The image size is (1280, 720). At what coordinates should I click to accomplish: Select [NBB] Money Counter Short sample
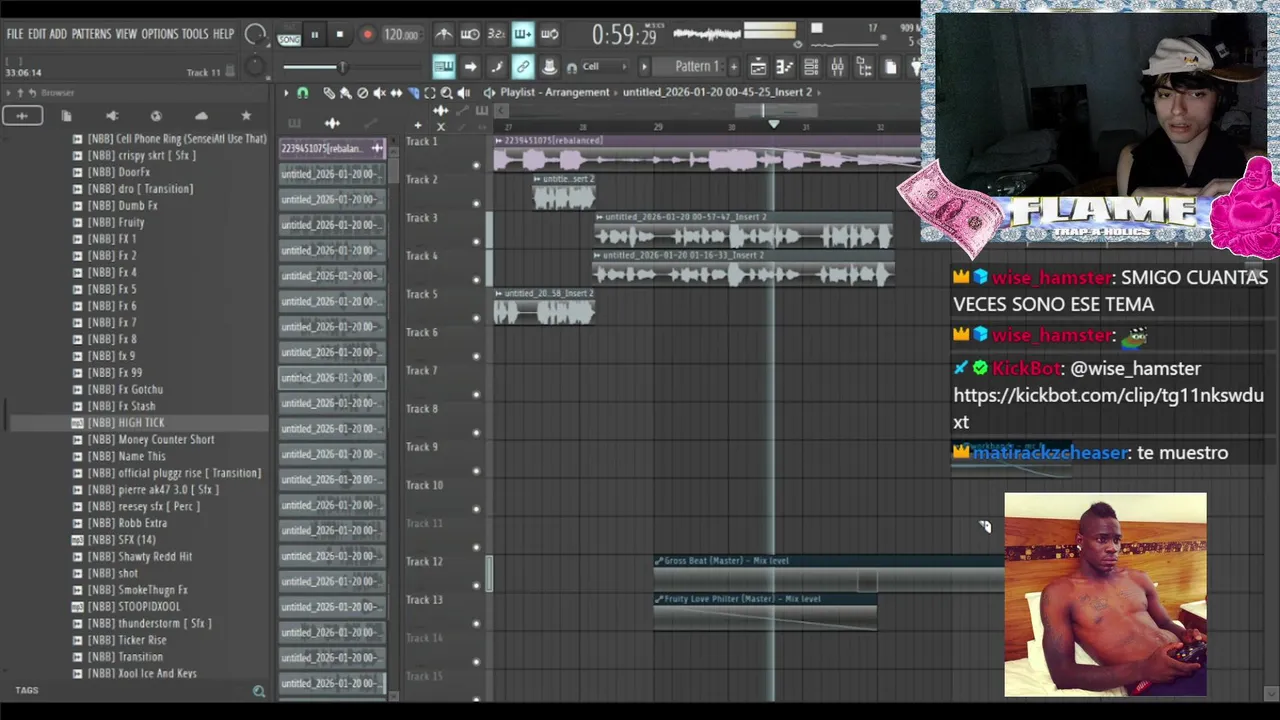pyautogui.click(x=151, y=440)
